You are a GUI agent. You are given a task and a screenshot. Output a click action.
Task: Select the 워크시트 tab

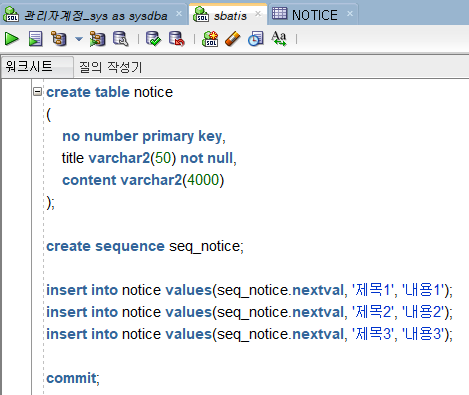(37, 67)
